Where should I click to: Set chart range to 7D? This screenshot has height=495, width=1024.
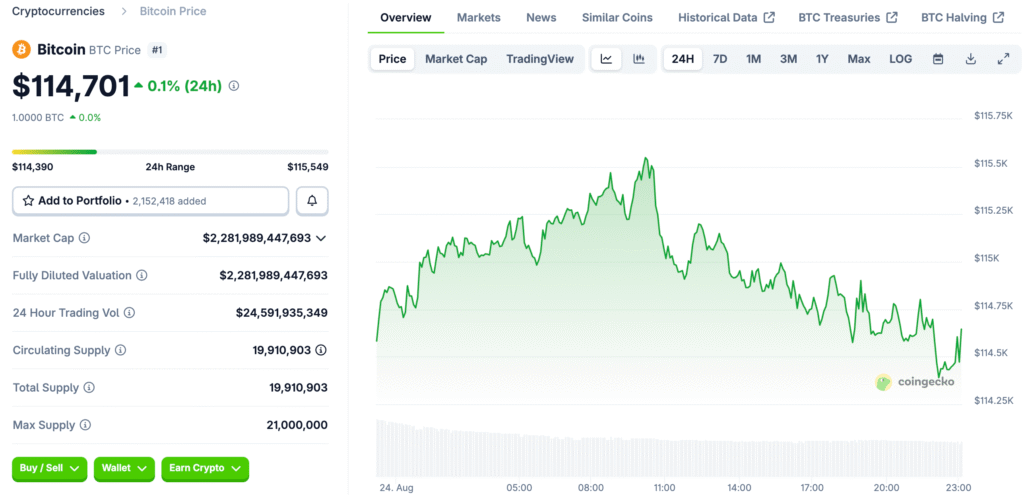[720, 59]
